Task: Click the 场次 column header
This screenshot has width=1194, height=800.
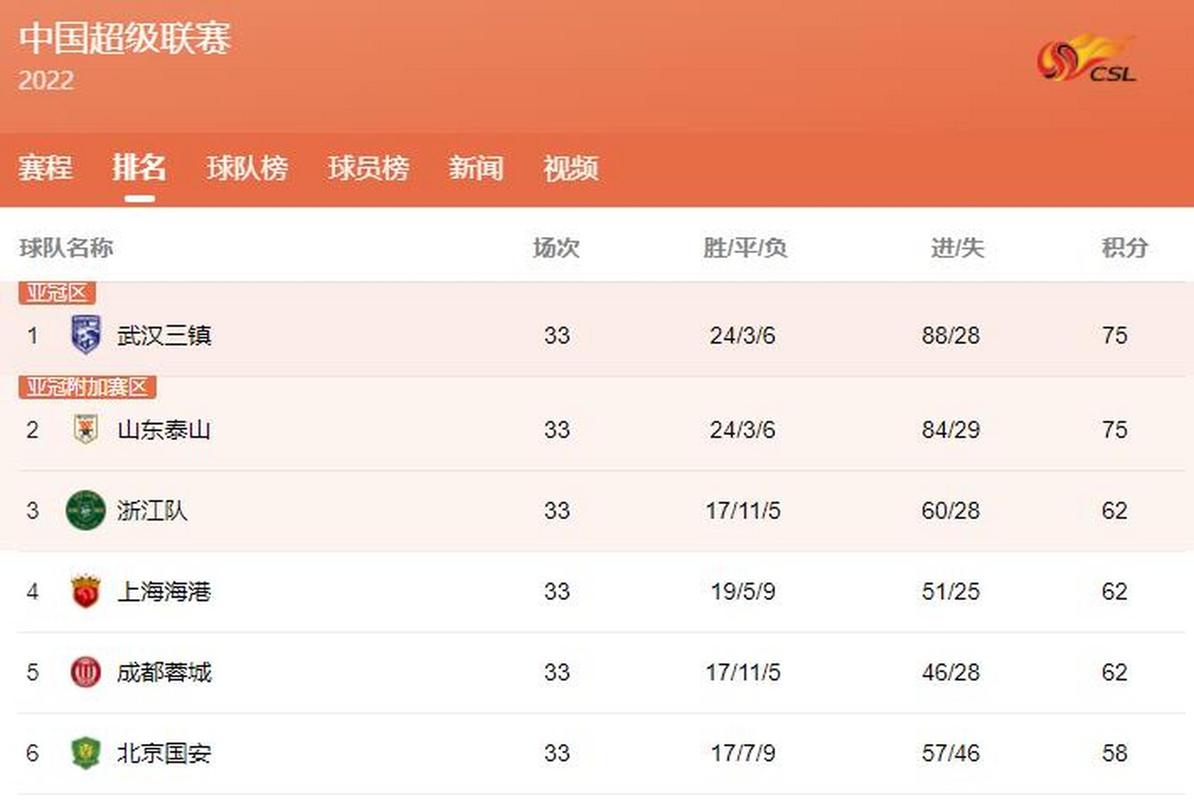Action: click(556, 247)
